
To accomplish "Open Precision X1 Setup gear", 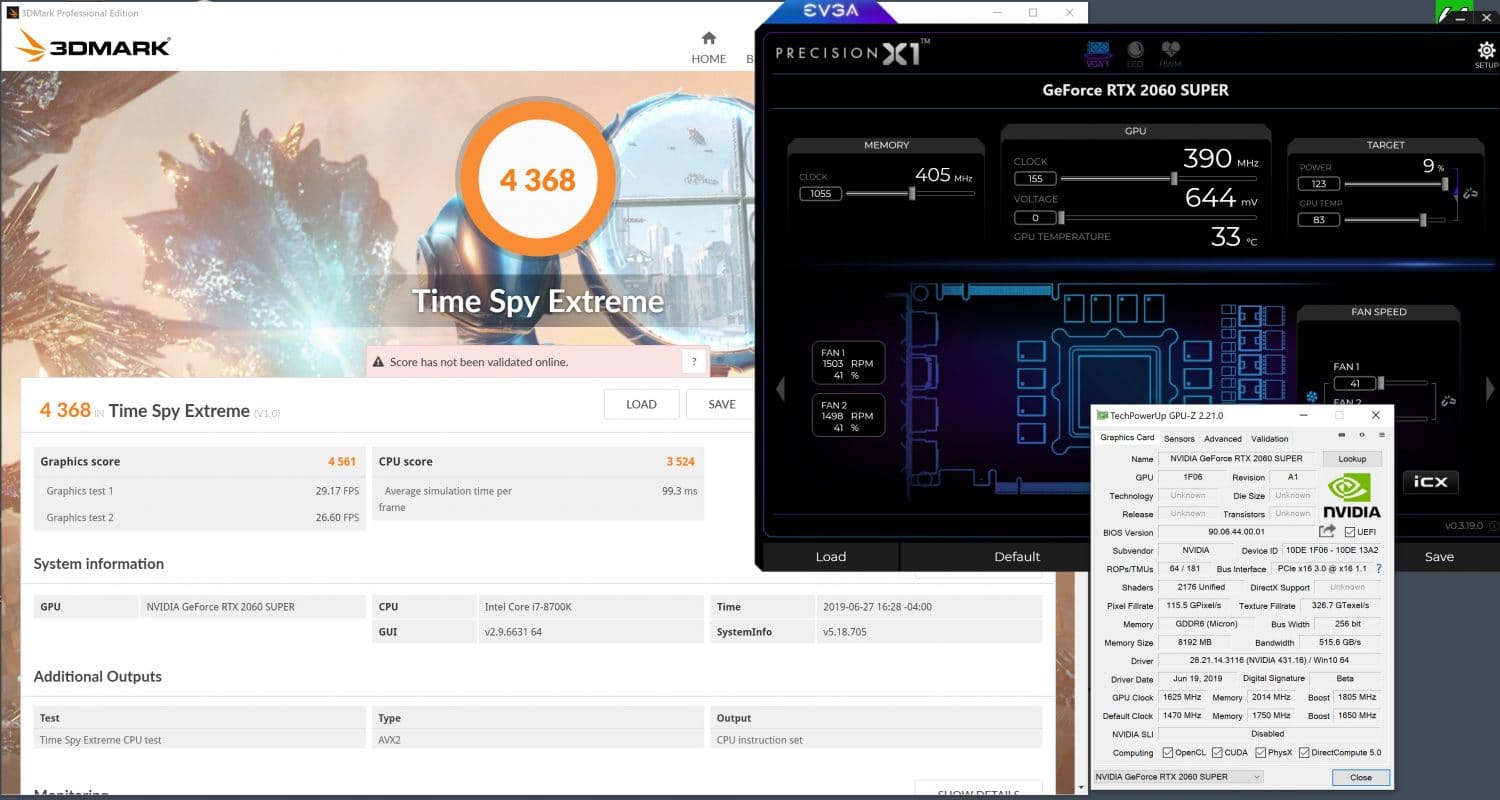I will [1485, 51].
